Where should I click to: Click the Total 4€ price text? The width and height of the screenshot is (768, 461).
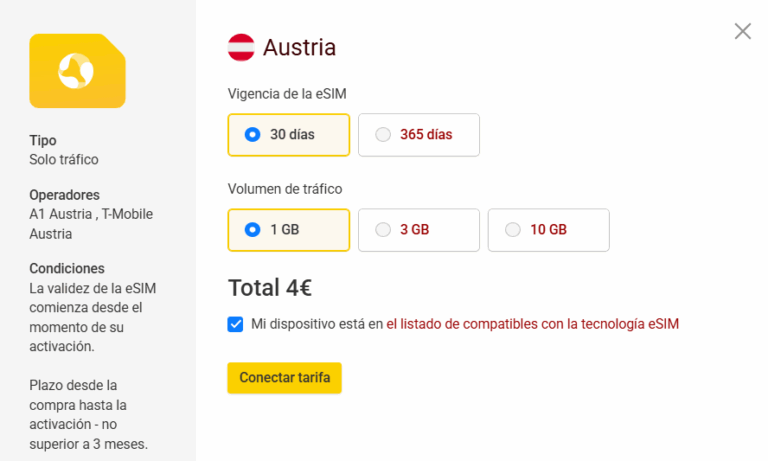click(x=270, y=288)
